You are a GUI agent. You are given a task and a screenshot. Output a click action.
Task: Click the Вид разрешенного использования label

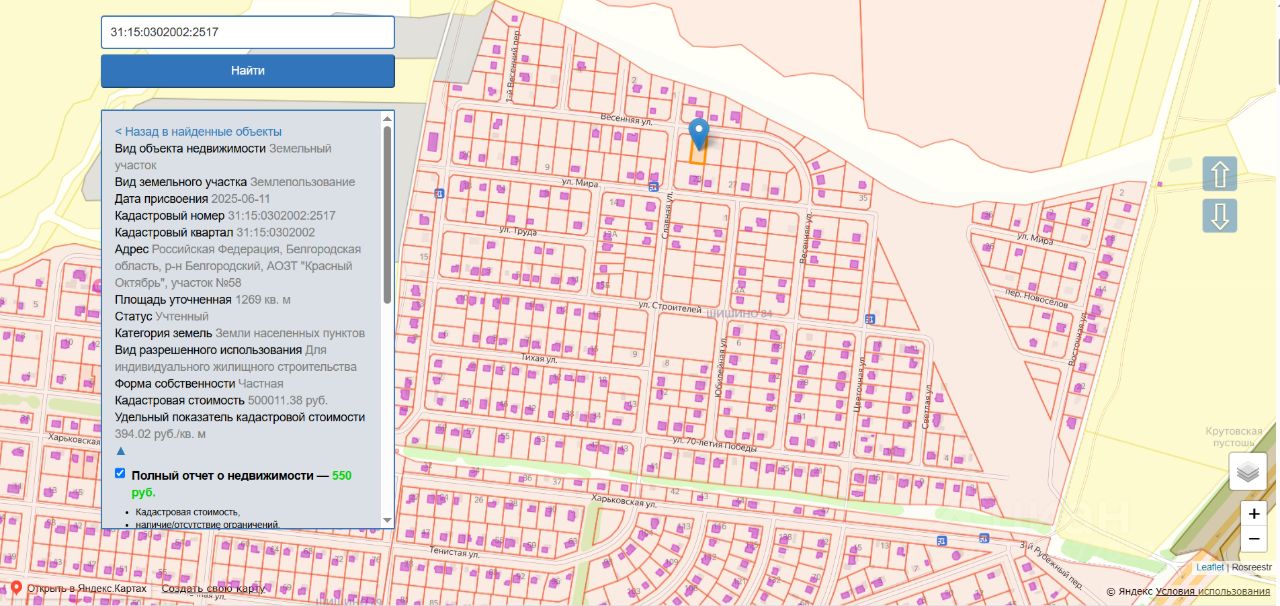click(208, 350)
